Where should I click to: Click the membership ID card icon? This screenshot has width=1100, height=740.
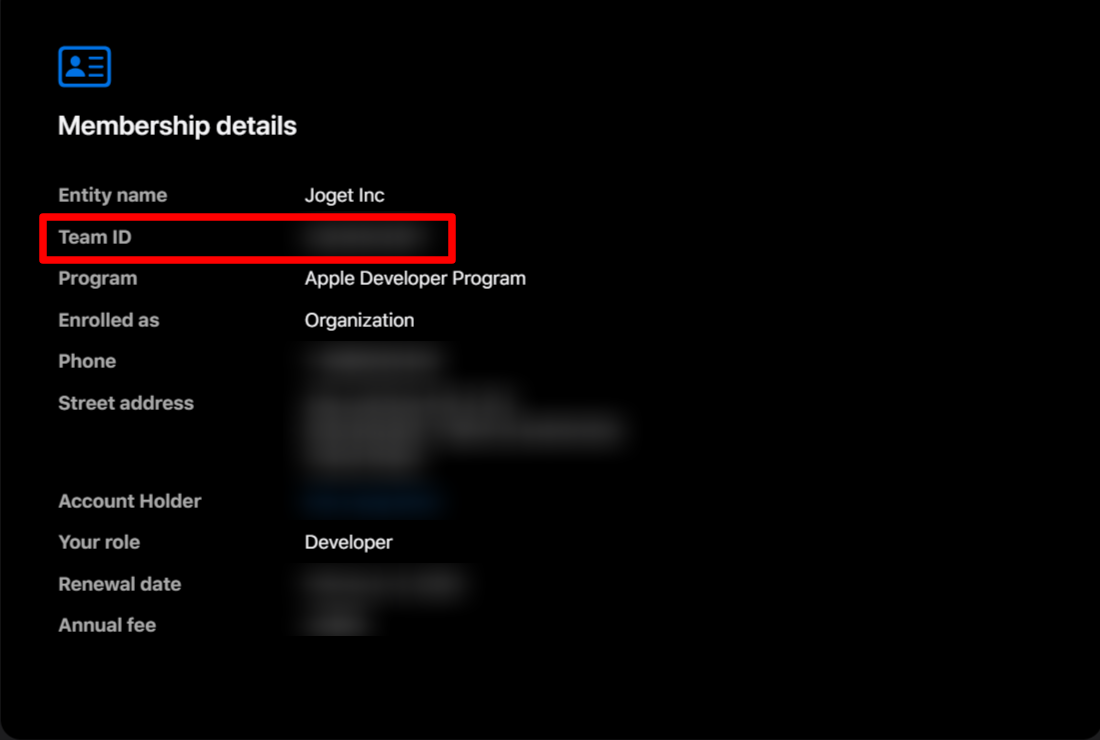(84, 67)
